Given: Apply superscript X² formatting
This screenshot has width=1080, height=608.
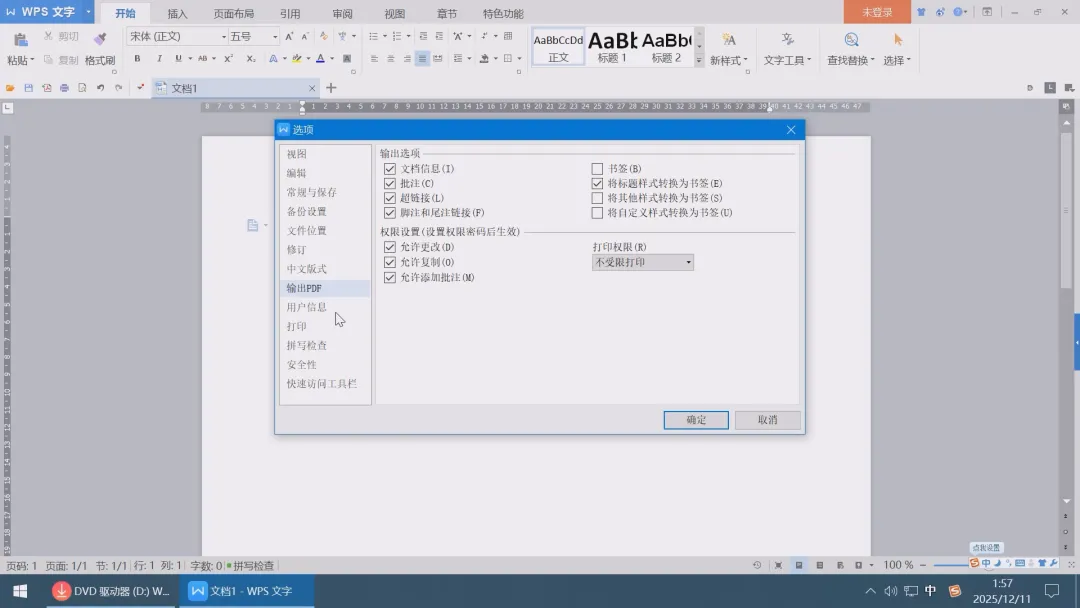Looking at the screenshot, I should [x=229, y=59].
